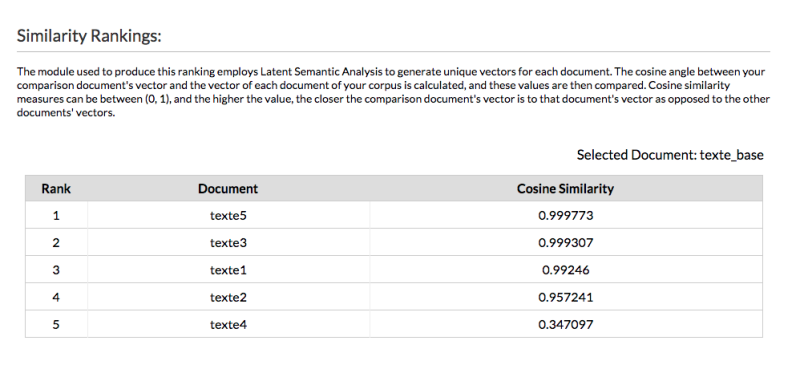Click the Similarity Rankings heading

(x=89, y=36)
